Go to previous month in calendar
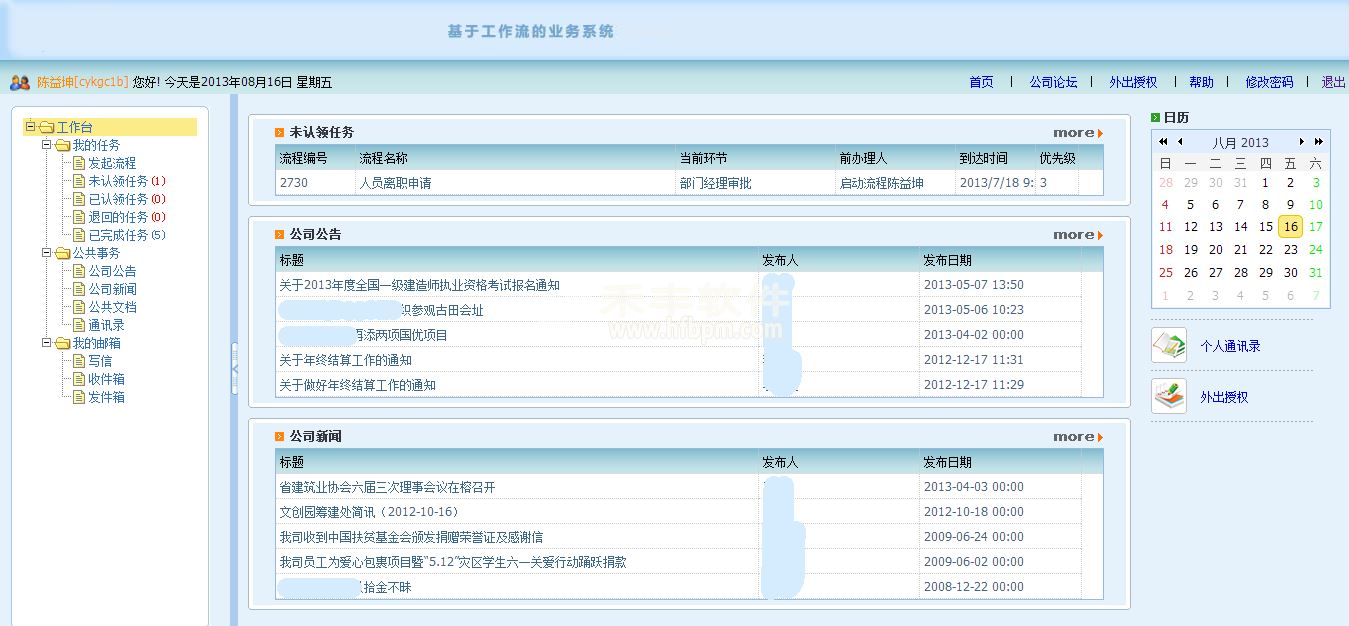The width and height of the screenshot is (1349, 626). click(1180, 142)
